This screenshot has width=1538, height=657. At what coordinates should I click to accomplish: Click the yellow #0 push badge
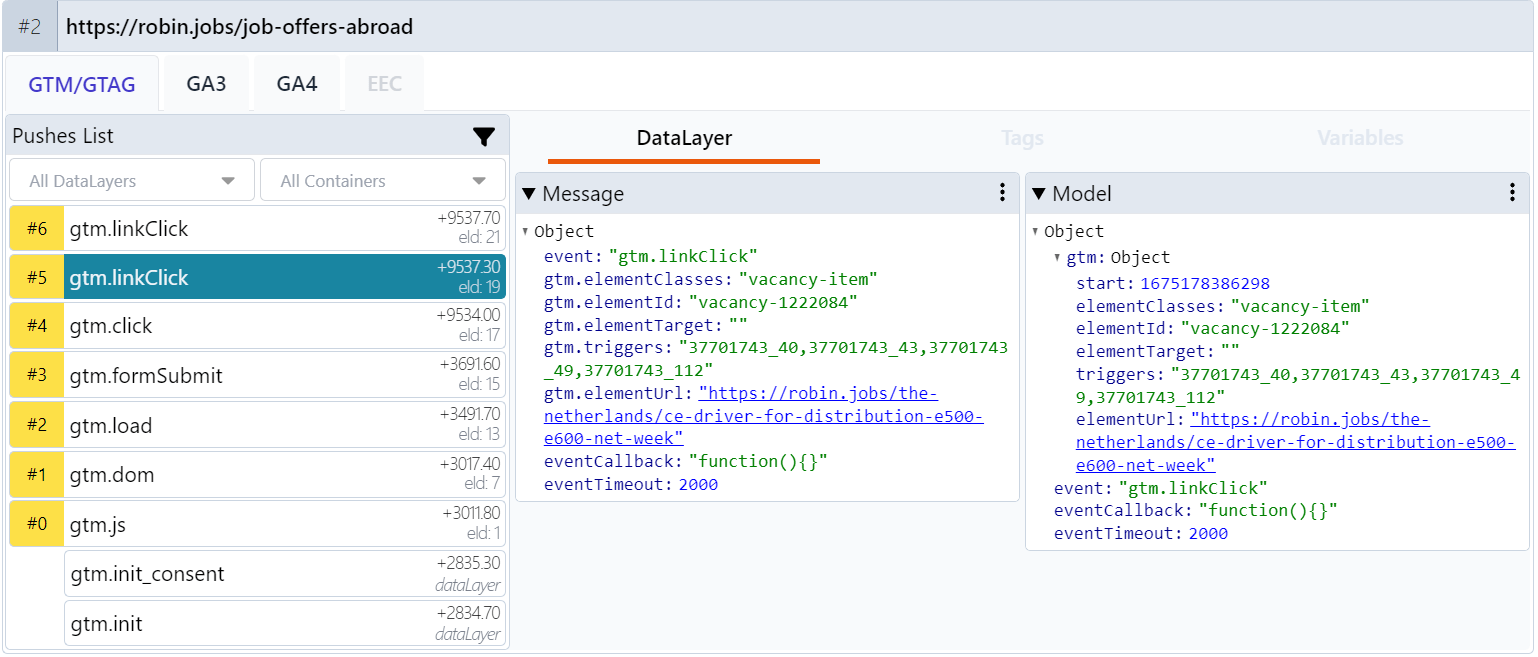click(x=36, y=525)
